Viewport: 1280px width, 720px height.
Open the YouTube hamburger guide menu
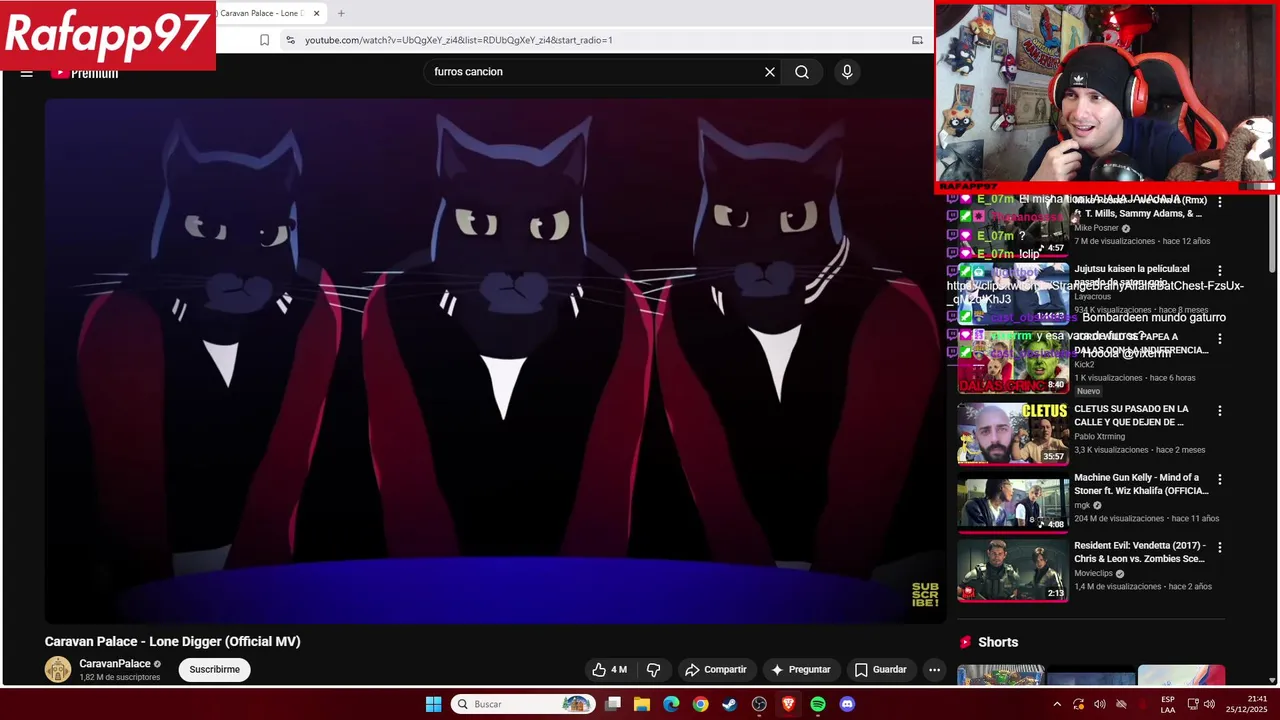(27, 73)
